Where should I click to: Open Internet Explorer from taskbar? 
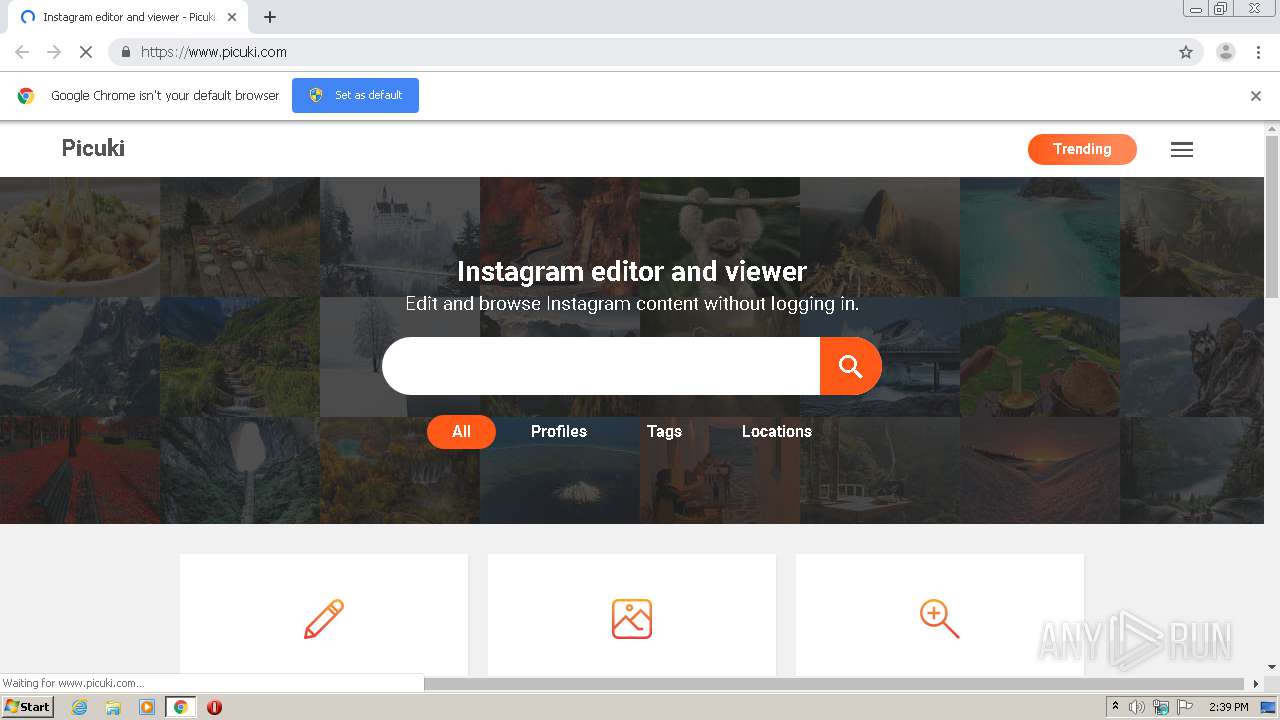(80, 707)
